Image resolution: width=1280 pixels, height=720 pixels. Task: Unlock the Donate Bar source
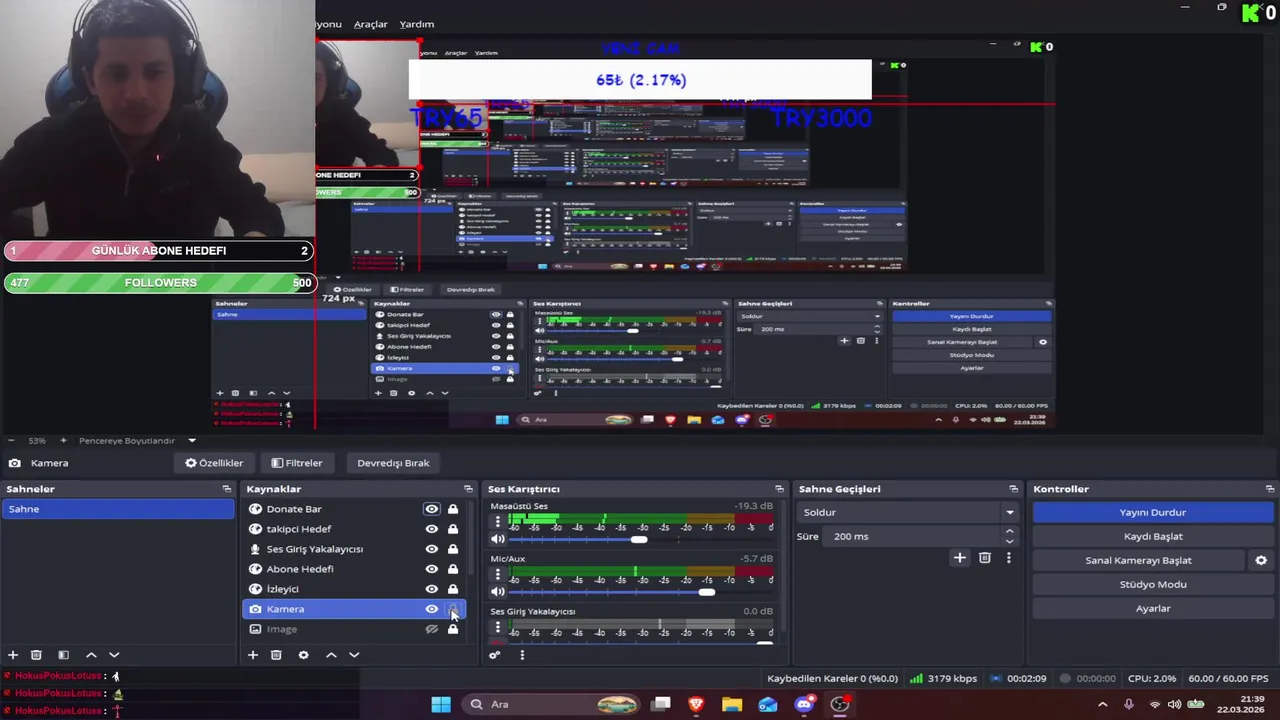coord(453,509)
